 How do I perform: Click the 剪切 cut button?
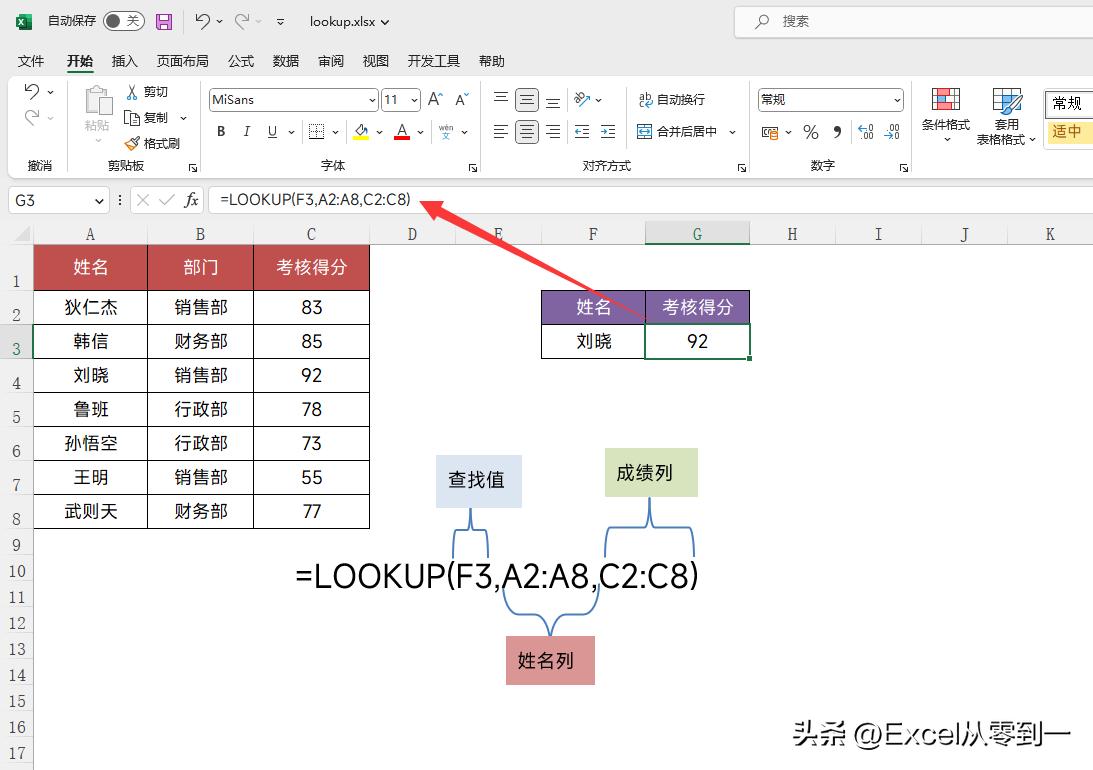[x=147, y=92]
